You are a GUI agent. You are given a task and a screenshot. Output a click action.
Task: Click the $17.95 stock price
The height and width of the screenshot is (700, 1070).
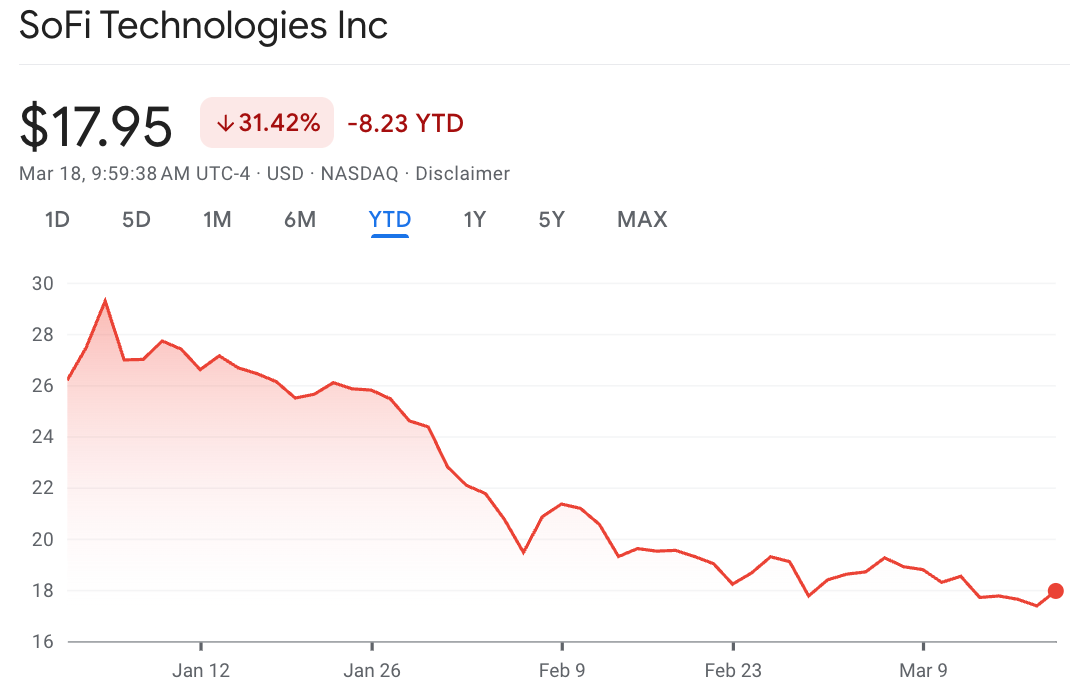click(x=96, y=126)
